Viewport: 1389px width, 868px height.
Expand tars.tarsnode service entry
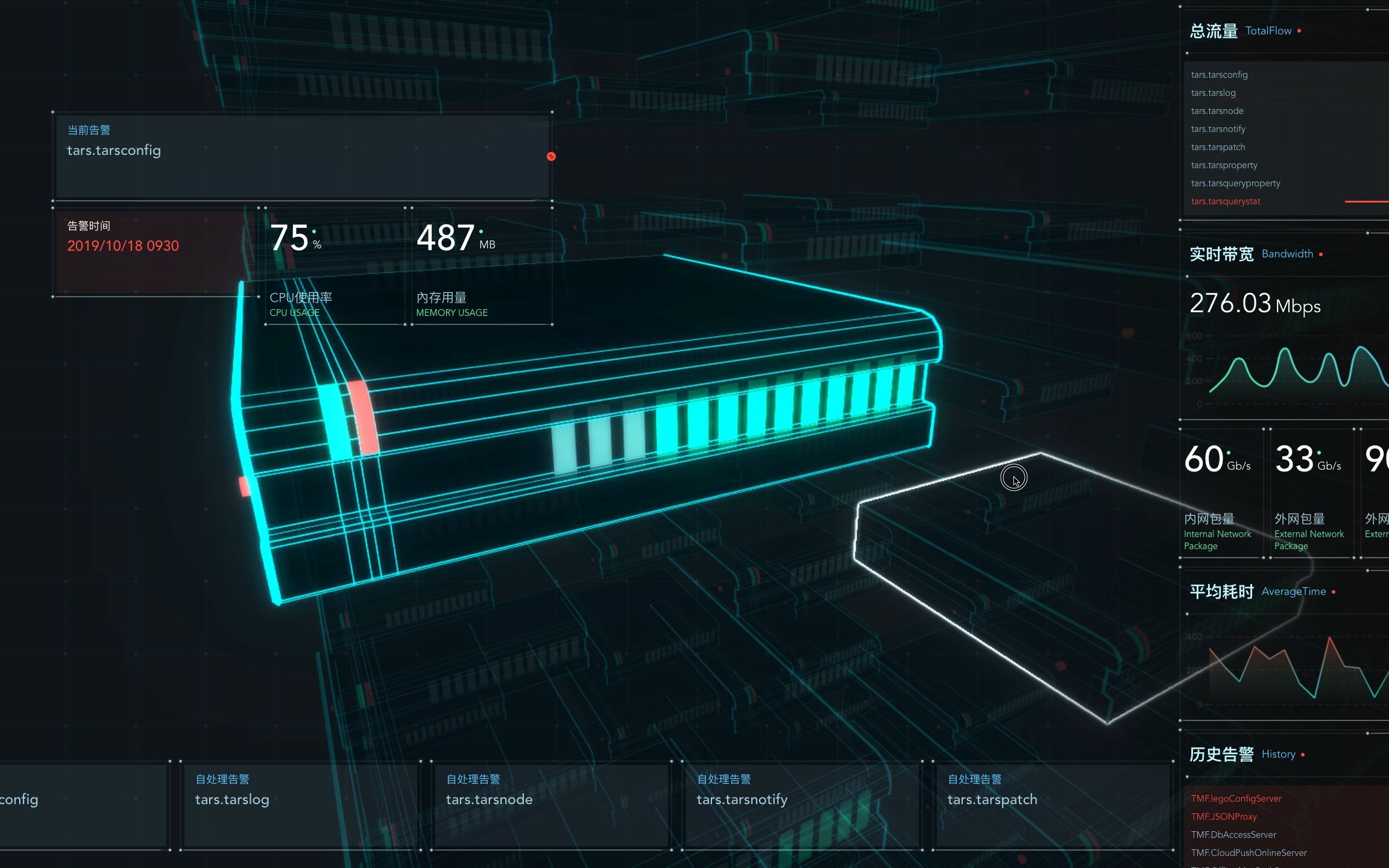1219,111
